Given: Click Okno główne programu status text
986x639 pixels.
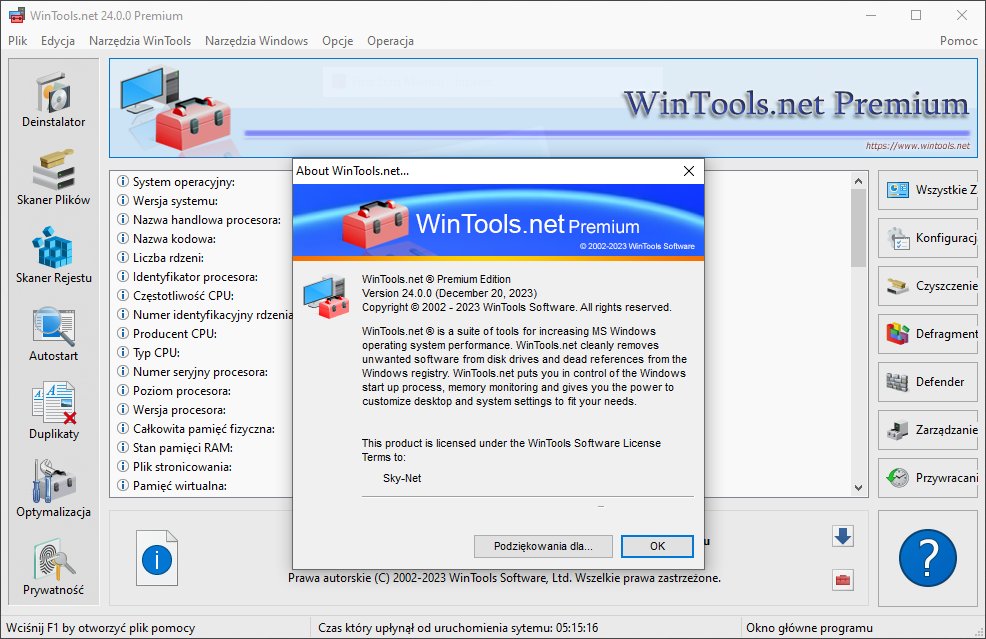Looking at the screenshot, I should [x=809, y=628].
